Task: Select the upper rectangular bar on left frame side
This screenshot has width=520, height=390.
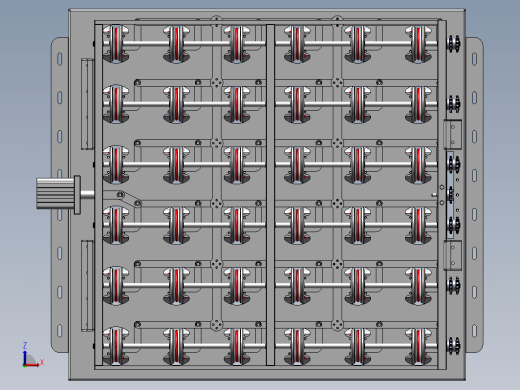Action: tap(88, 104)
